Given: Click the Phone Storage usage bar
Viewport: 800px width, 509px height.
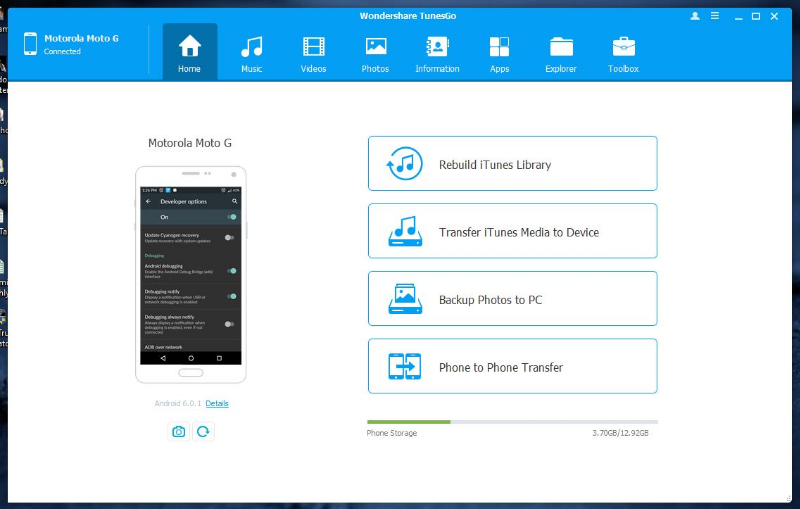Looking at the screenshot, I should pyautogui.click(x=512, y=422).
